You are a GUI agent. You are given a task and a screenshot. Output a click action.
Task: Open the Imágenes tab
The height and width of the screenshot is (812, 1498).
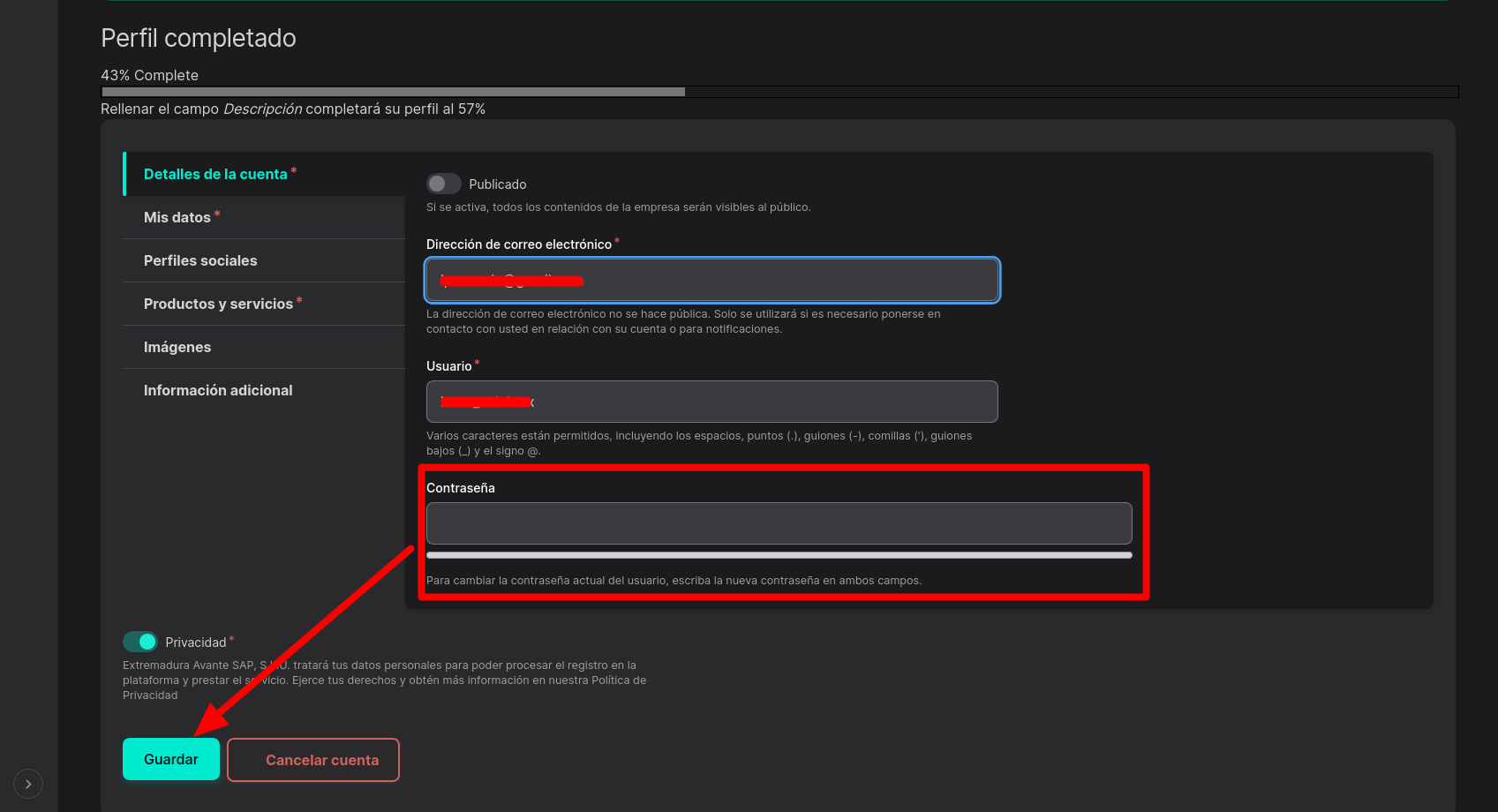coord(177,347)
